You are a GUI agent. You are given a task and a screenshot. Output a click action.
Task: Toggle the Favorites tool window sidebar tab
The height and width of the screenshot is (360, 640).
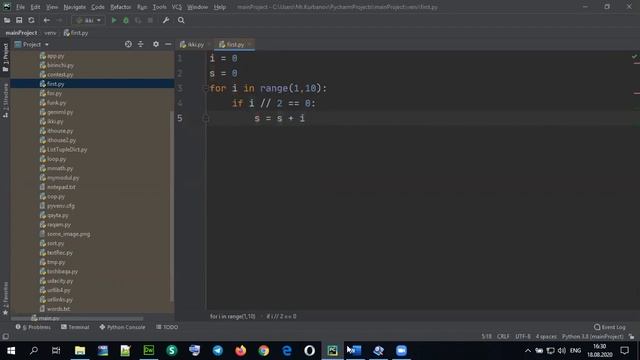pyautogui.click(x=5, y=298)
